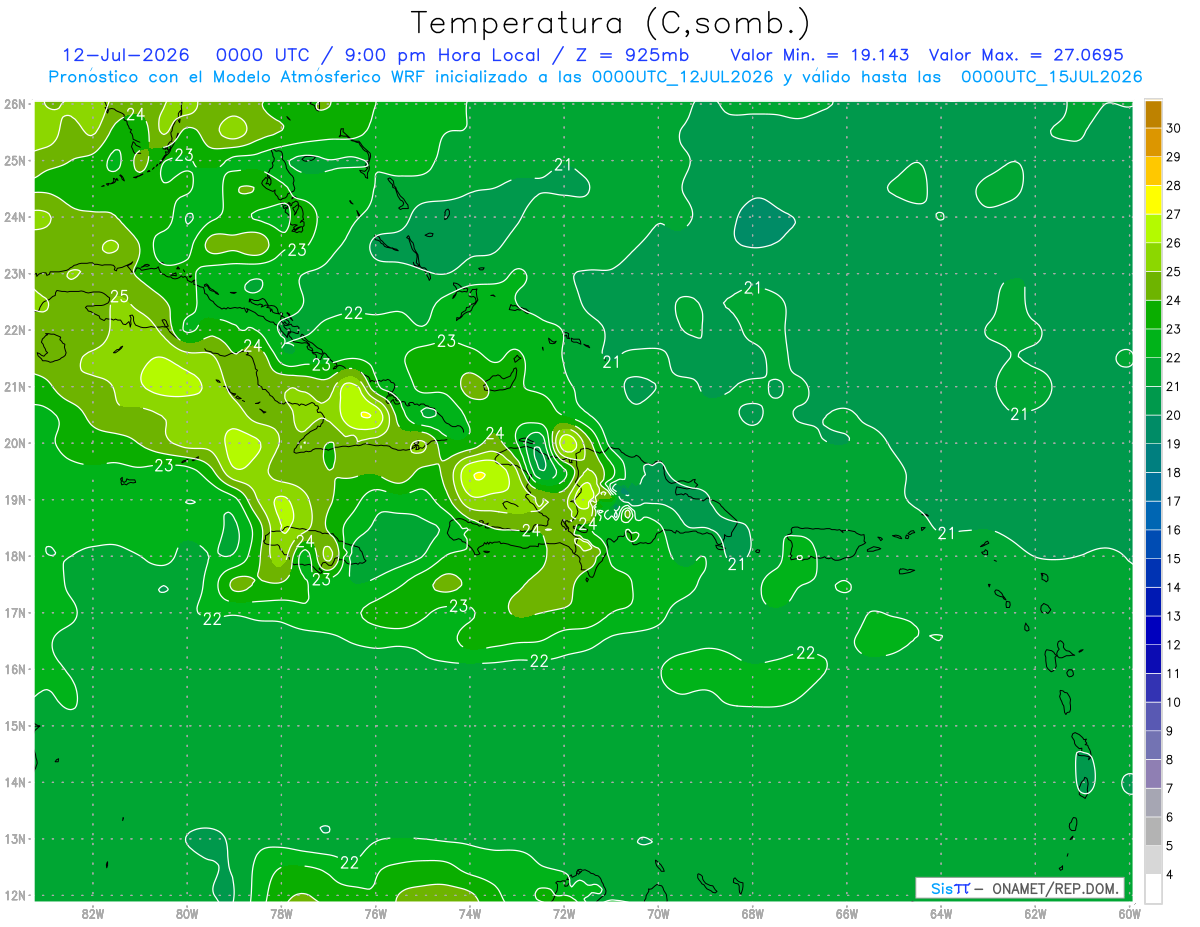Click the "12N" latitude axis label
Viewport: 1200px width, 927px height.
pyautogui.click(x=15, y=895)
